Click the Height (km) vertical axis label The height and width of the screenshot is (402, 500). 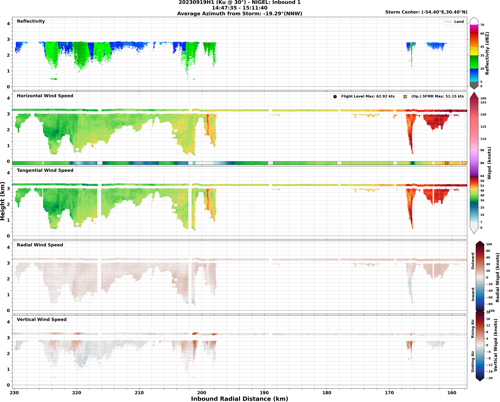tap(3, 201)
